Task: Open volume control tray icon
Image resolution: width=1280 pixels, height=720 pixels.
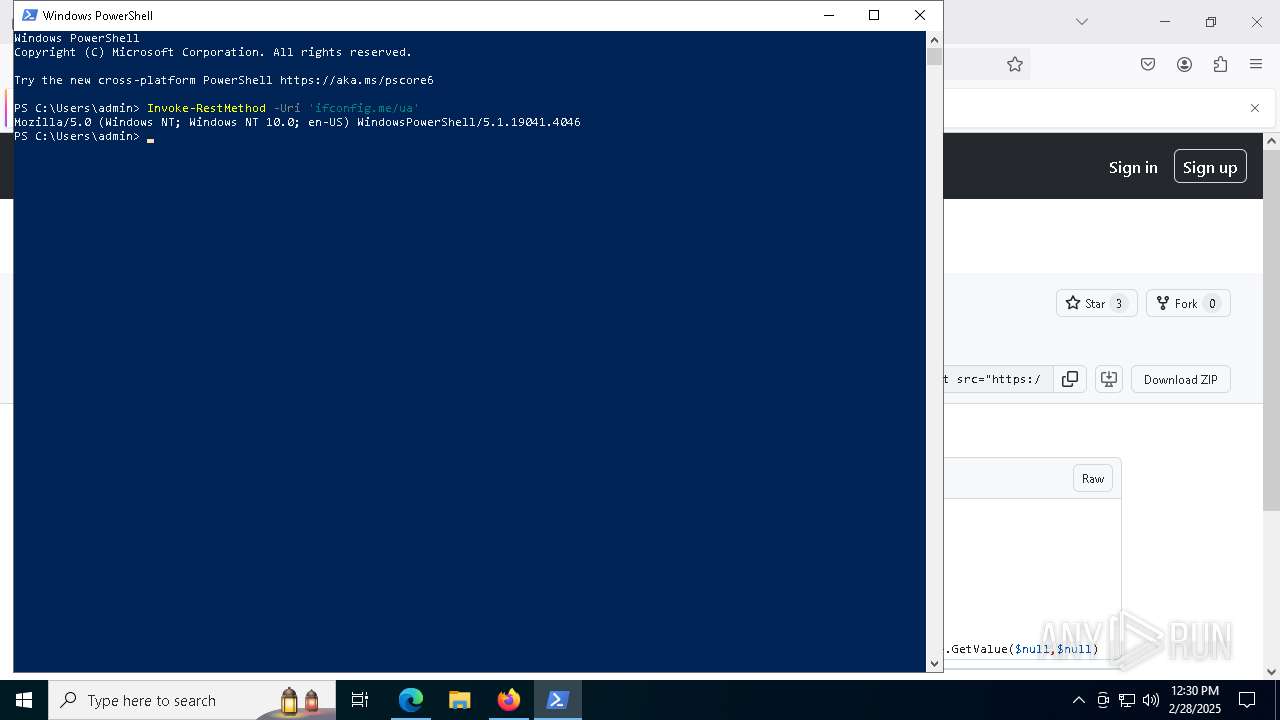Action: point(1151,700)
